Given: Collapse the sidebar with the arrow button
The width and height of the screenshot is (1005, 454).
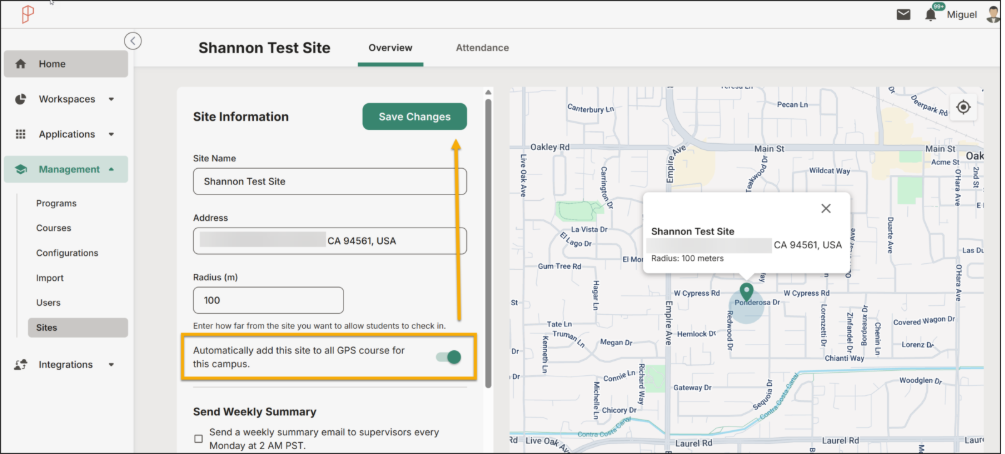Looking at the screenshot, I should point(133,41).
